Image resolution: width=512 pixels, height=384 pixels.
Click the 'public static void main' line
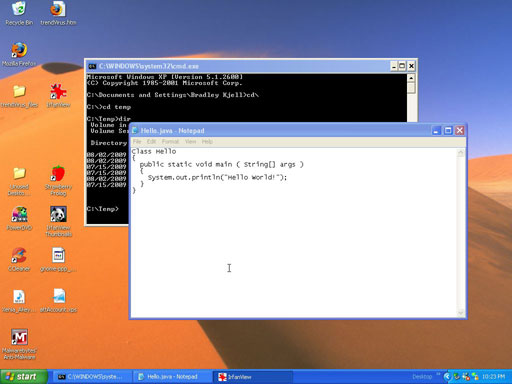[x=222, y=164]
